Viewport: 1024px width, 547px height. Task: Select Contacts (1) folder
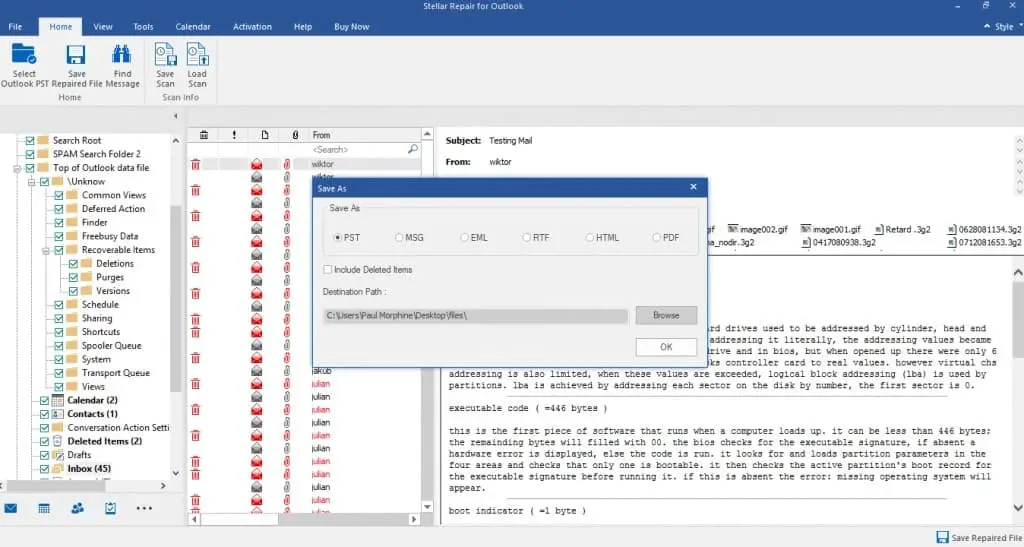point(92,414)
